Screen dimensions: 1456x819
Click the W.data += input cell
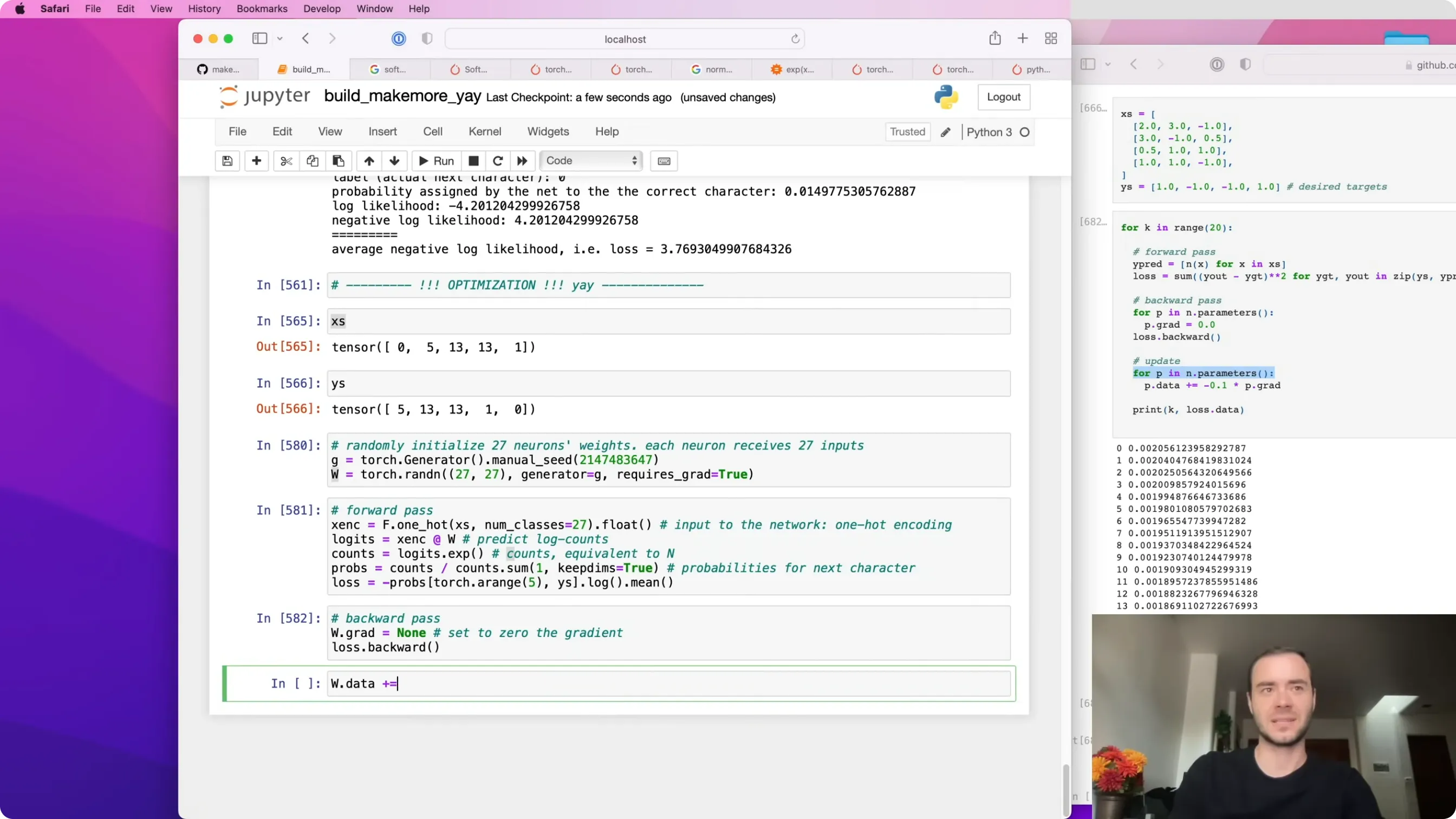pos(668,684)
